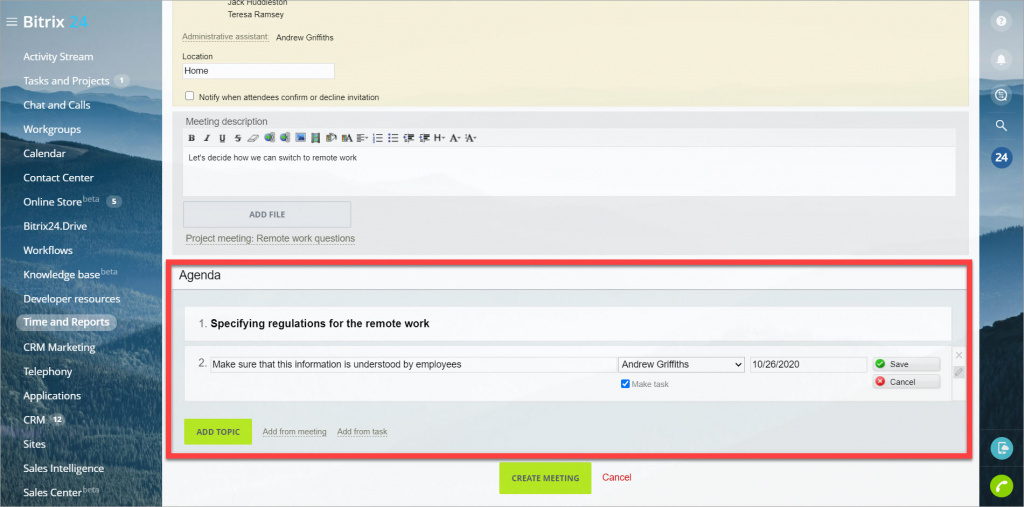Apply strikethrough in description editor
This screenshot has height=507, width=1024.
tap(238, 138)
